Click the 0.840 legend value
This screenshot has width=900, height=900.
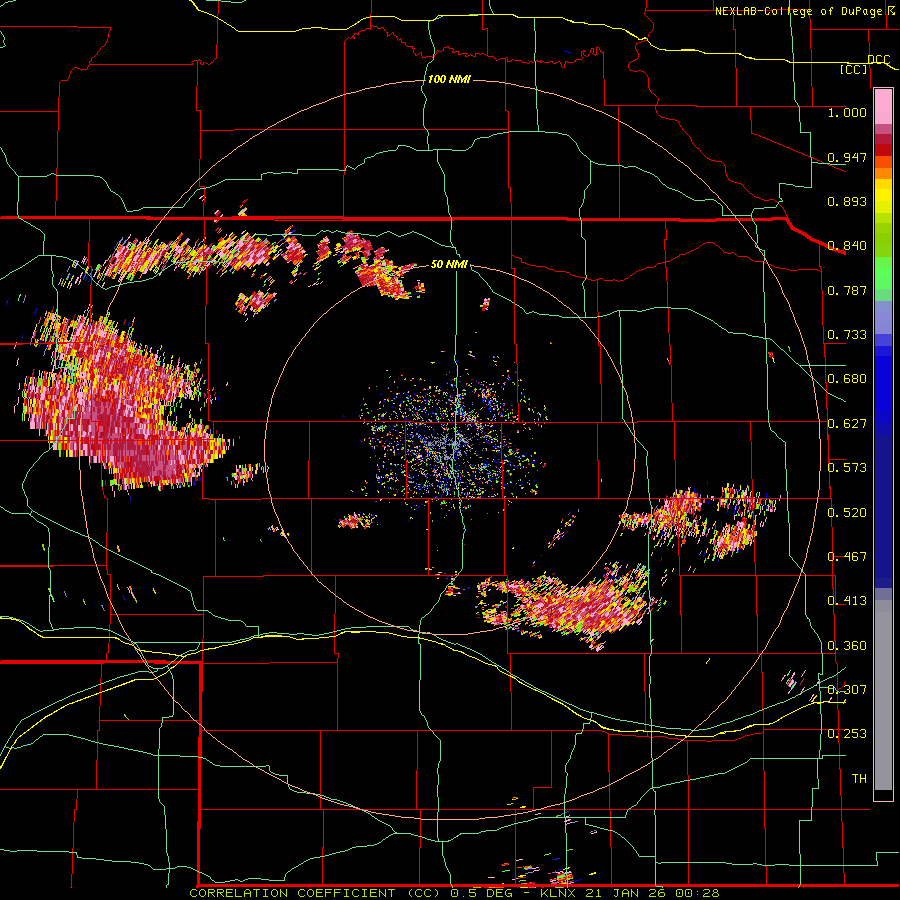[x=847, y=246]
